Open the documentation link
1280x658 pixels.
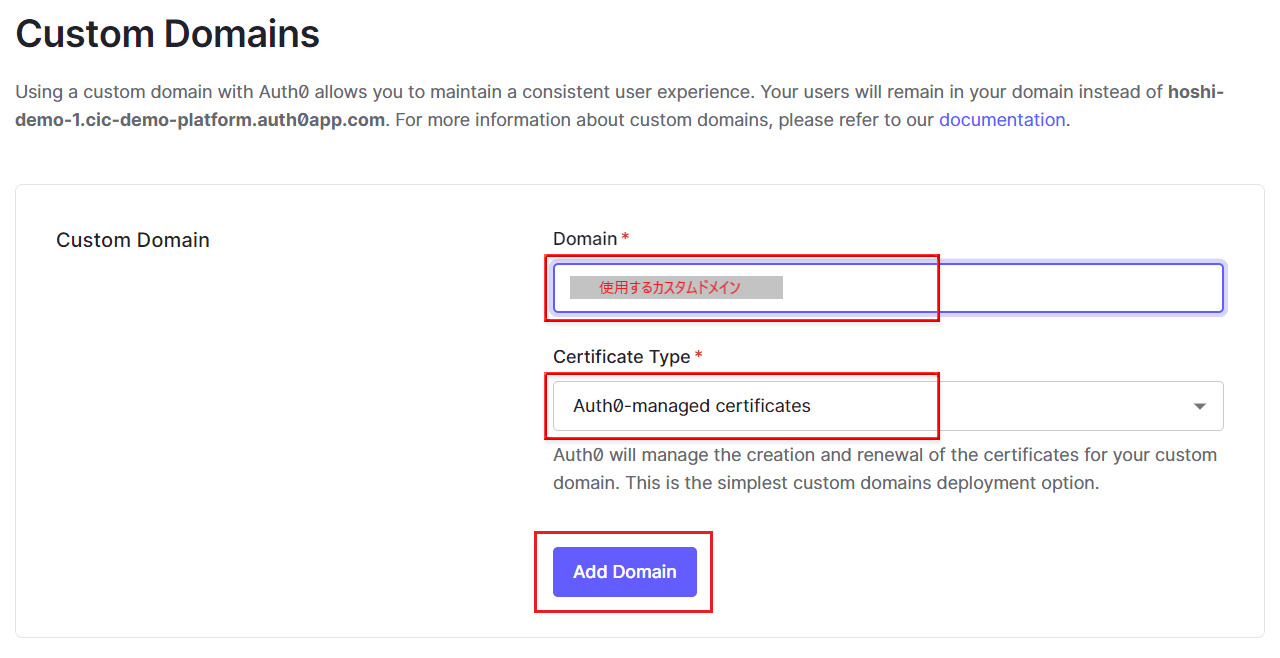pos(1001,120)
